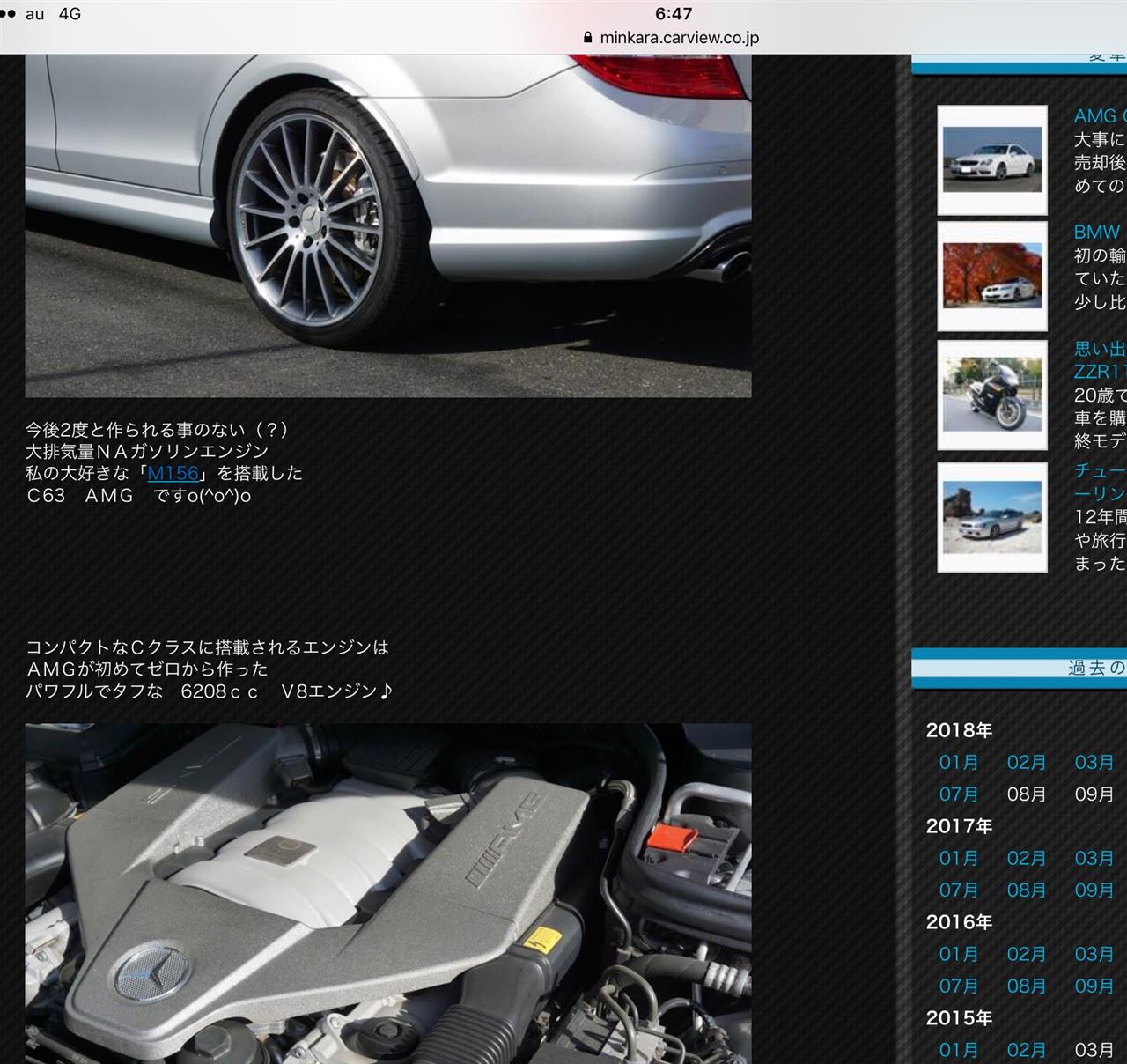Screen dimensions: 1127x1064
Task: Select the 2018年 08月 text
Action: click(1027, 794)
